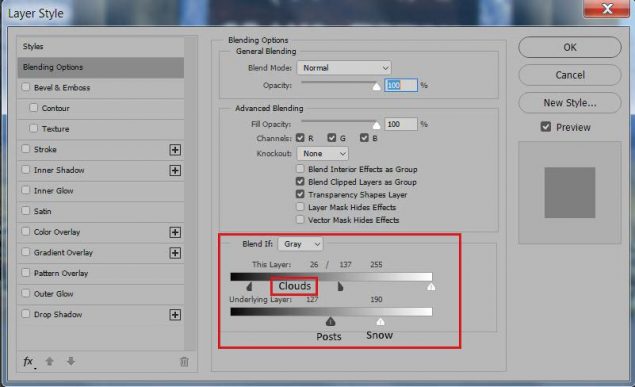The height and width of the screenshot is (387, 635).
Task: Uncheck Transparency Shapes Layer
Action: tap(300, 194)
